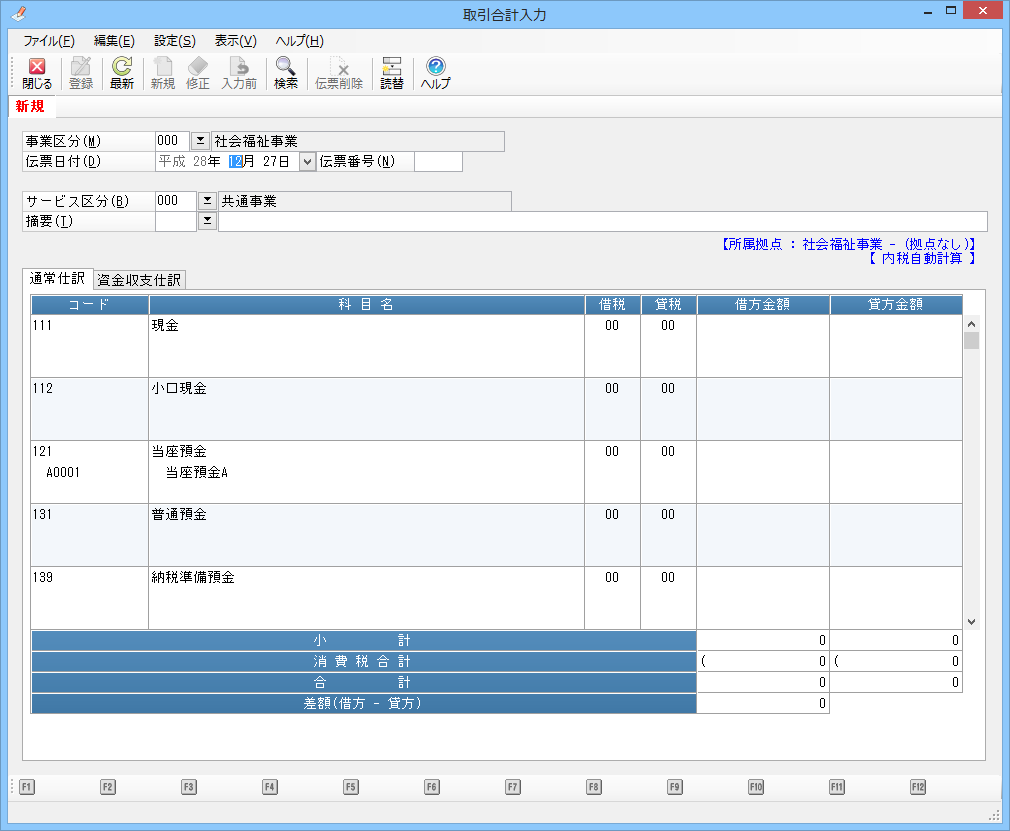This screenshot has height=831, width=1010.
Task: Switch to the 資金収支仕訳 tab
Action: [x=140, y=280]
